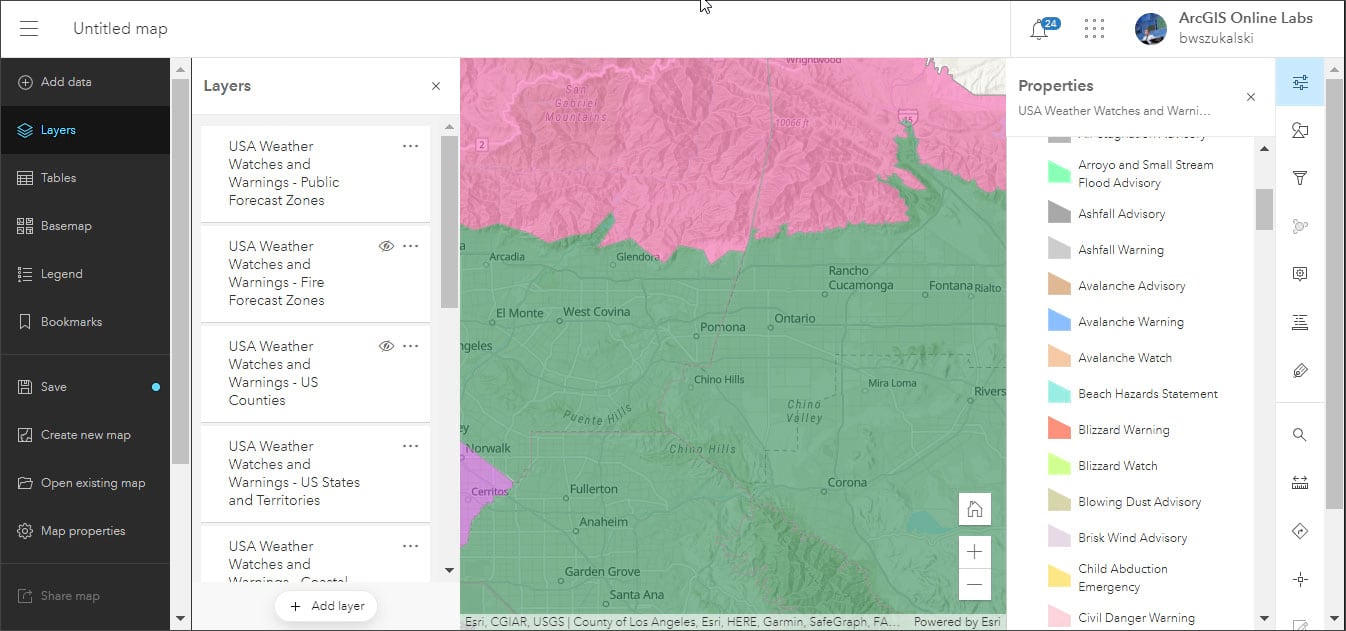1346x631 pixels.
Task: Open the hamburger menu beside Untitled map
Action: pos(29,29)
